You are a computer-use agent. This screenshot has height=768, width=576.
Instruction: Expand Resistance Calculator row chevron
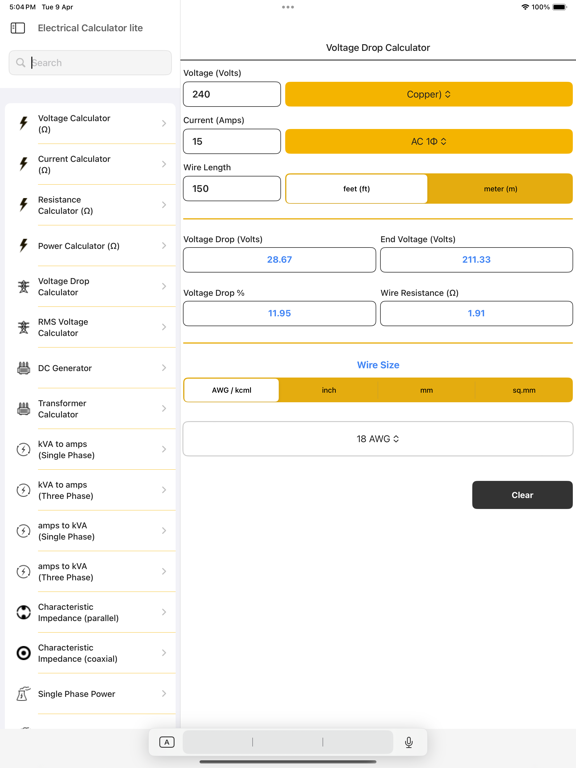(x=164, y=205)
